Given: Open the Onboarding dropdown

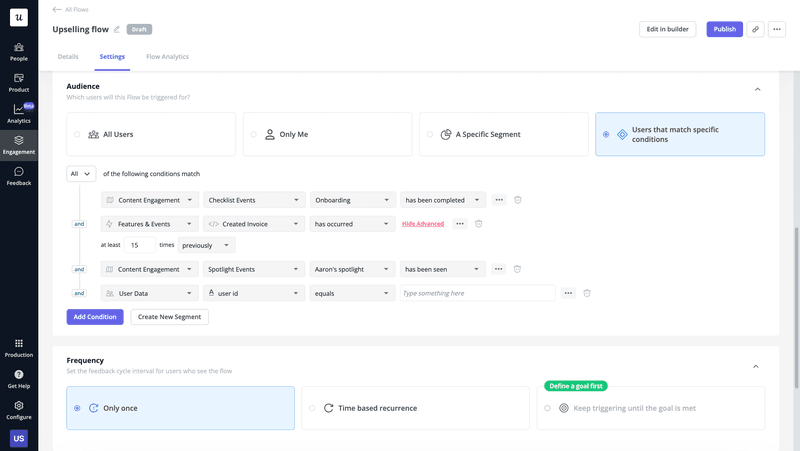Looking at the screenshot, I should [x=353, y=200].
